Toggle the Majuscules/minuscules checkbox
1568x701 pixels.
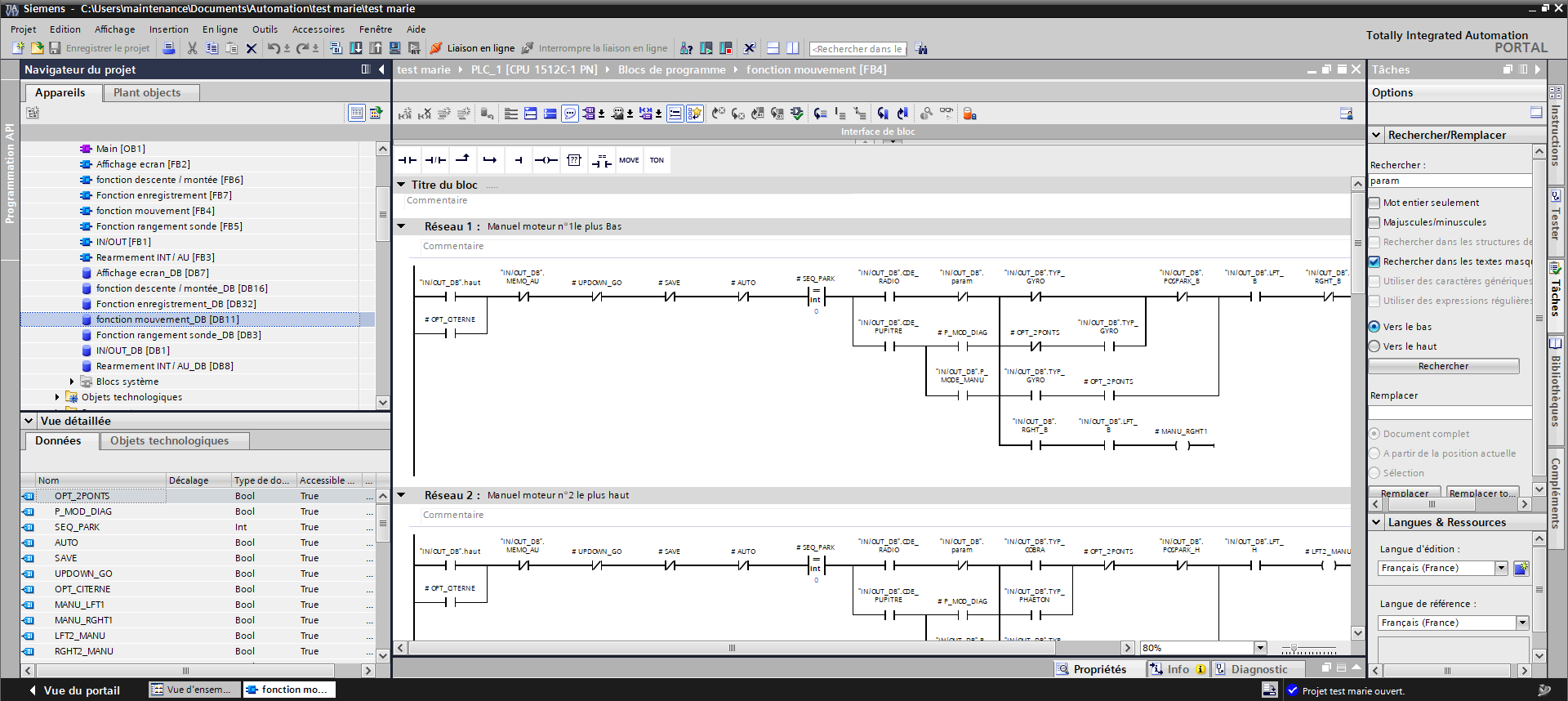pyautogui.click(x=1375, y=222)
